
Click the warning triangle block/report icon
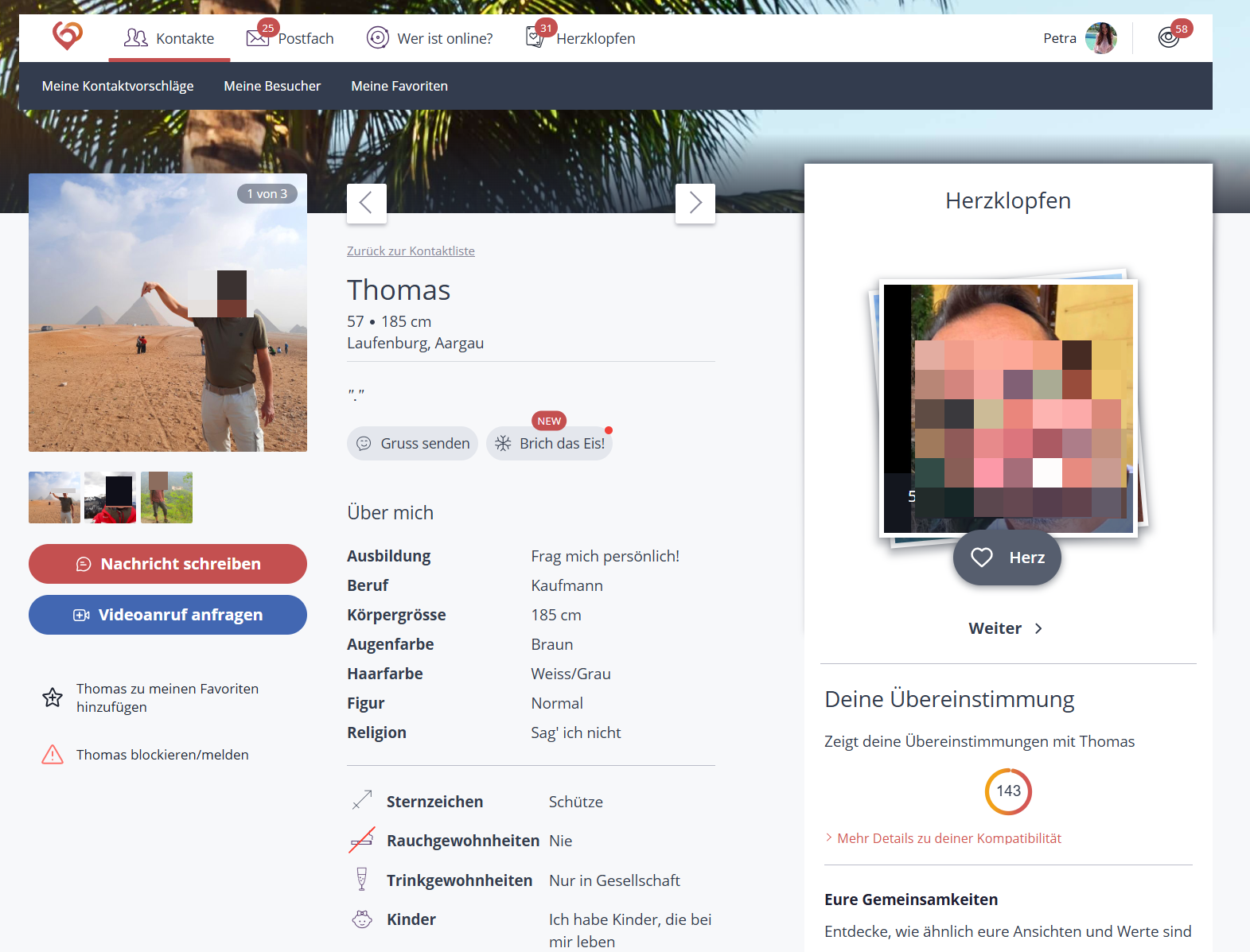(53, 754)
